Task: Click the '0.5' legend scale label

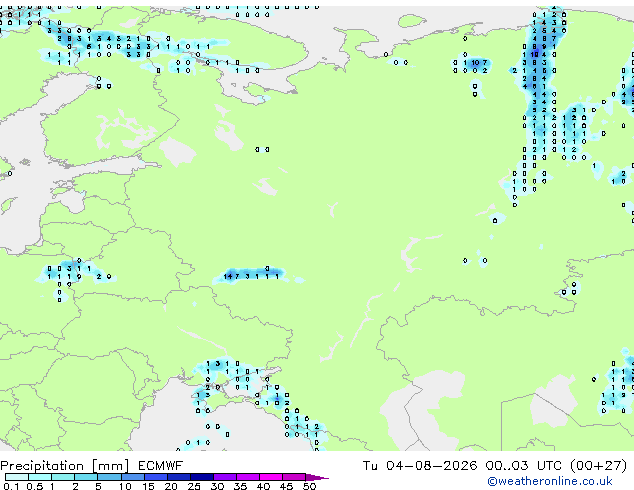Action: pos(35,486)
